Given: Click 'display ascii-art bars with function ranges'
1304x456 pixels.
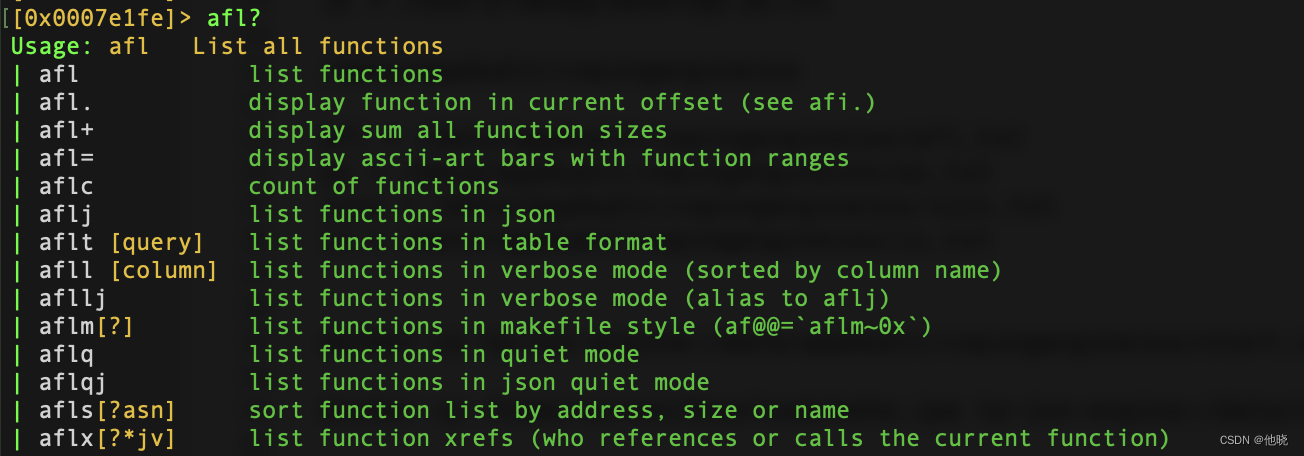Looking at the screenshot, I should click(x=548, y=158).
